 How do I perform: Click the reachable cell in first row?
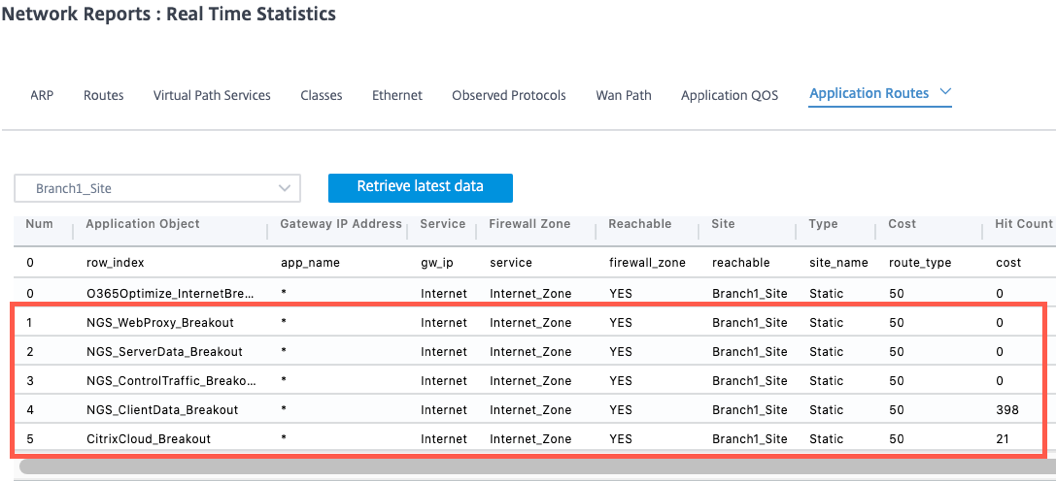pos(741,263)
